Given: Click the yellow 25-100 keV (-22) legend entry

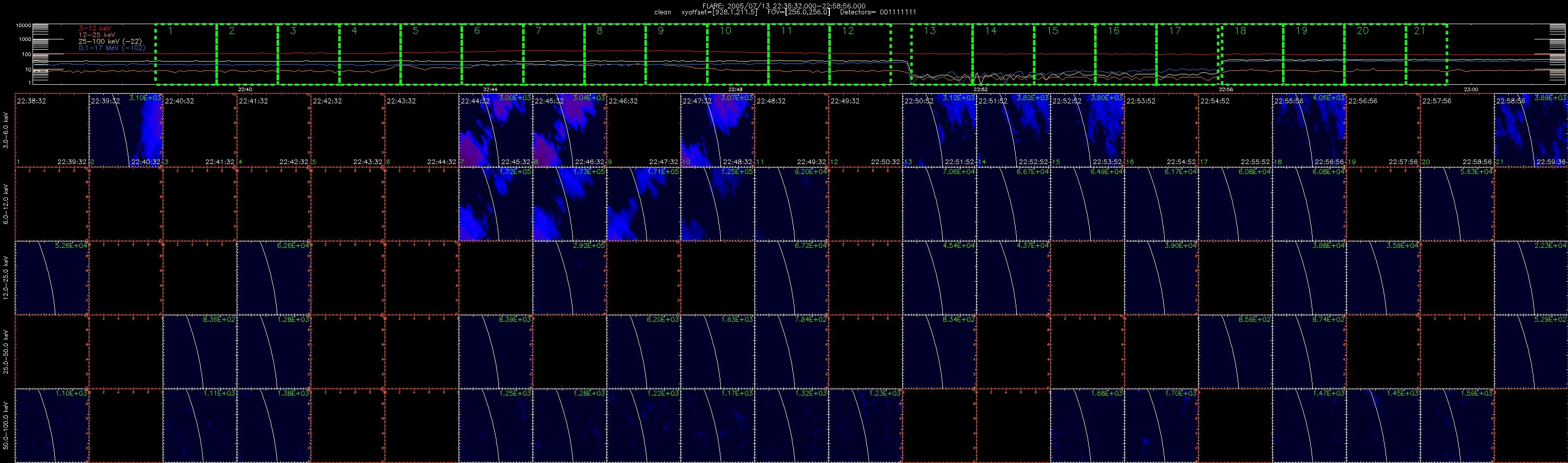Looking at the screenshot, I should (110, 41).
